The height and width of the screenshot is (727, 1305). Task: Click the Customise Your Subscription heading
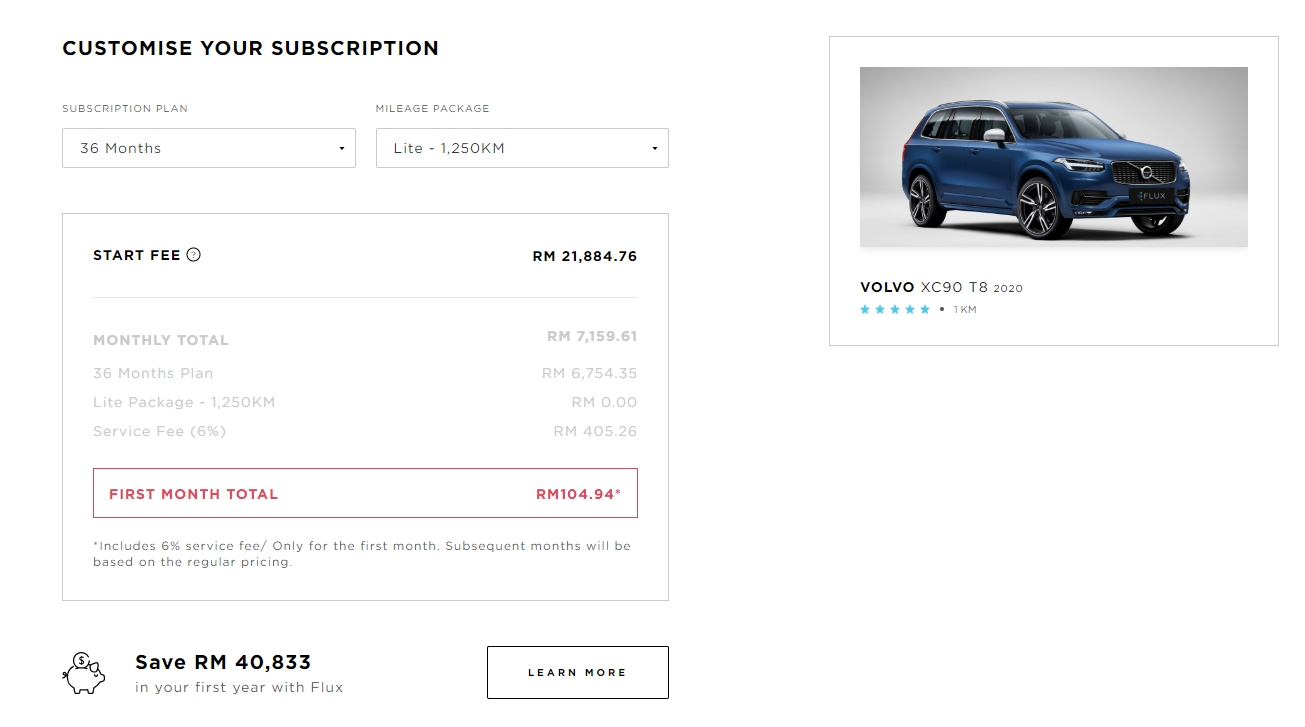(x=250, y=48)
